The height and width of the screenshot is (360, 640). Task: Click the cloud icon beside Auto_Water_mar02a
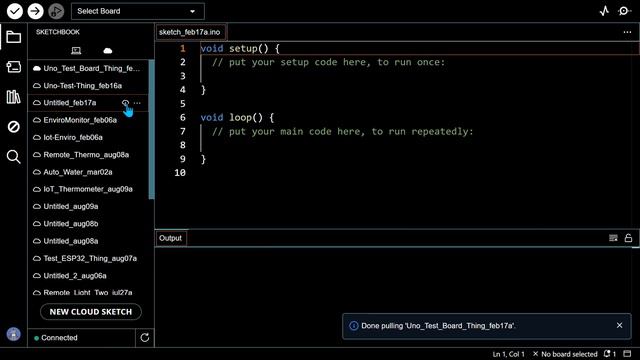pyautogui.click(x=37, y=172)
